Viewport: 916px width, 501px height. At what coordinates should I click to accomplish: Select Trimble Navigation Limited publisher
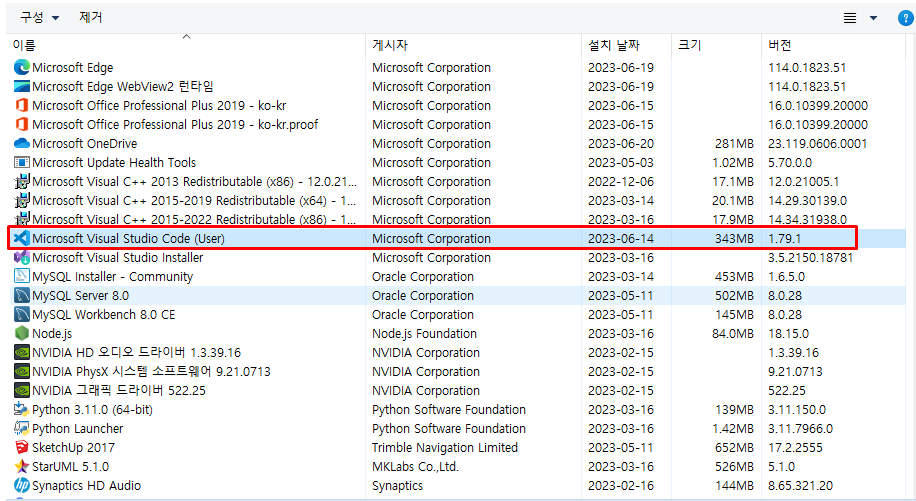coord(445,447)
